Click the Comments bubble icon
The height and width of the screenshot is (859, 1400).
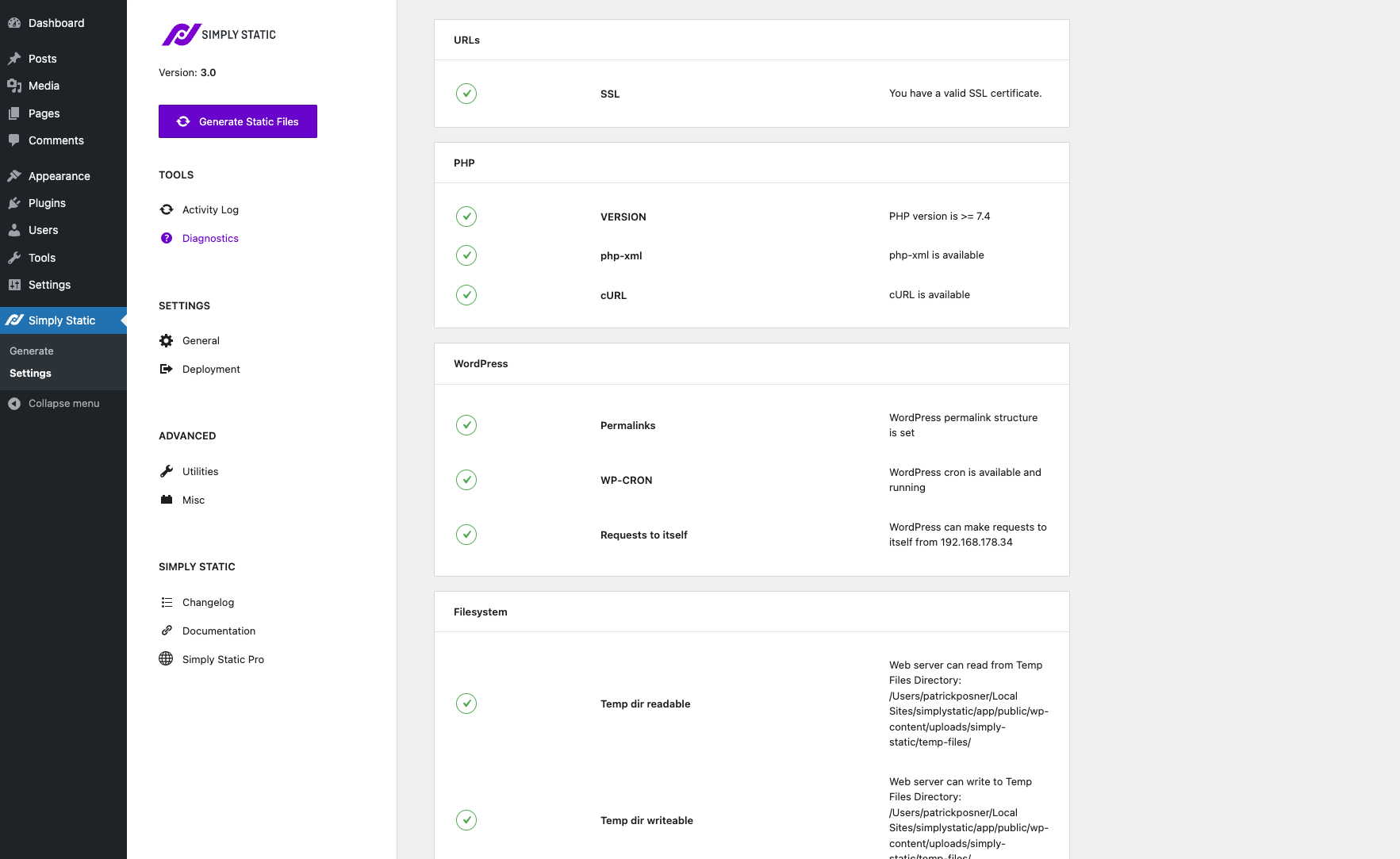(14, 140)
